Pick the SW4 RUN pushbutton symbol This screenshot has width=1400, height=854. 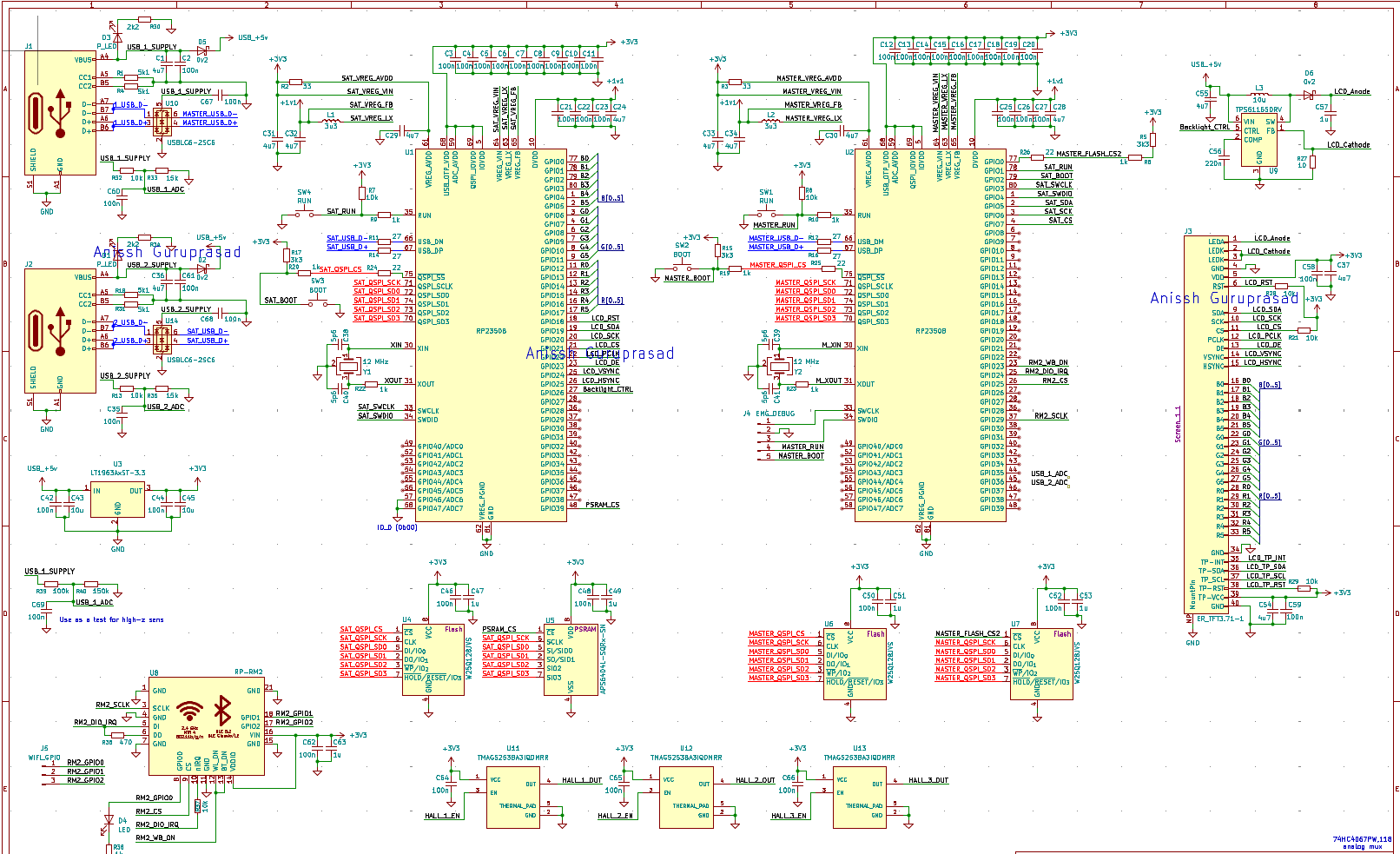point(304,211)
